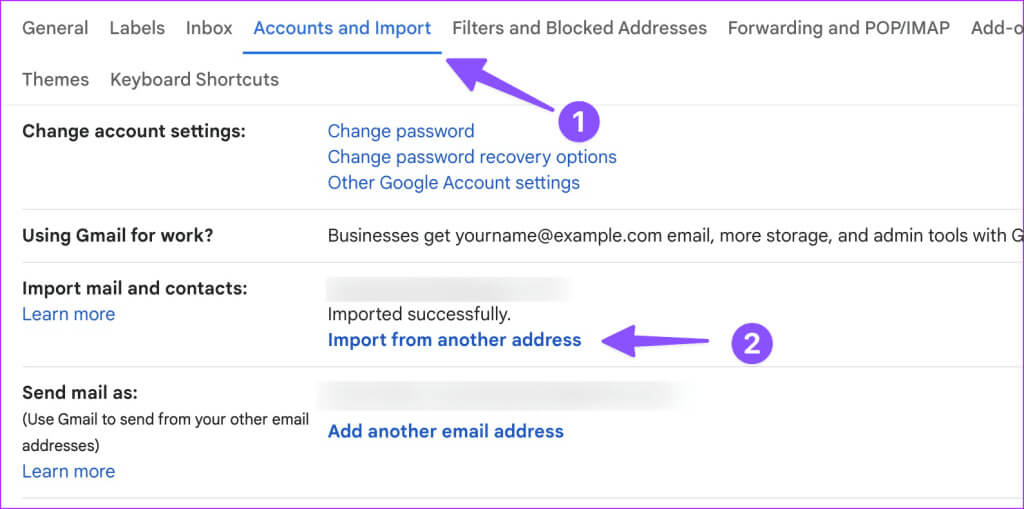Select the Accounts and Import tab
This screenshot has height=509, width=1024.
[x=342, y=28]
